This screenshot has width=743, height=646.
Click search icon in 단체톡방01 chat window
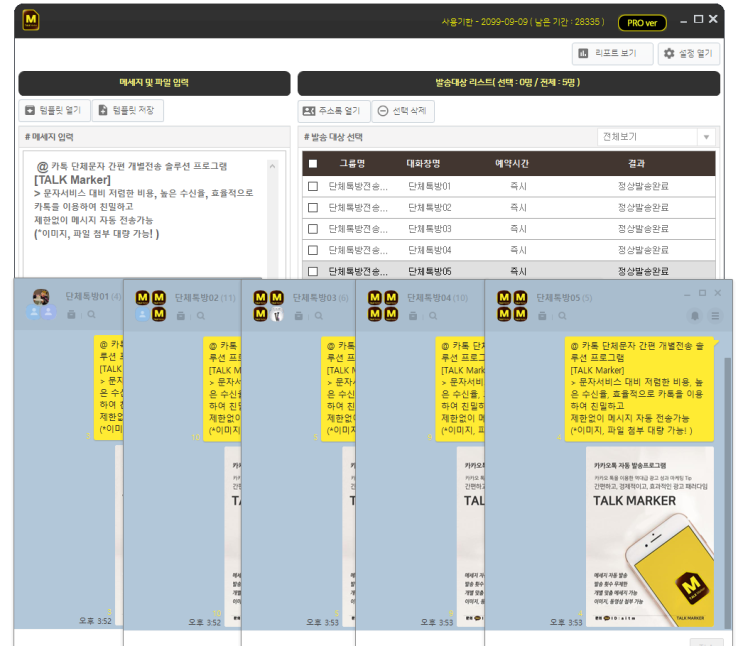point(91,314)
